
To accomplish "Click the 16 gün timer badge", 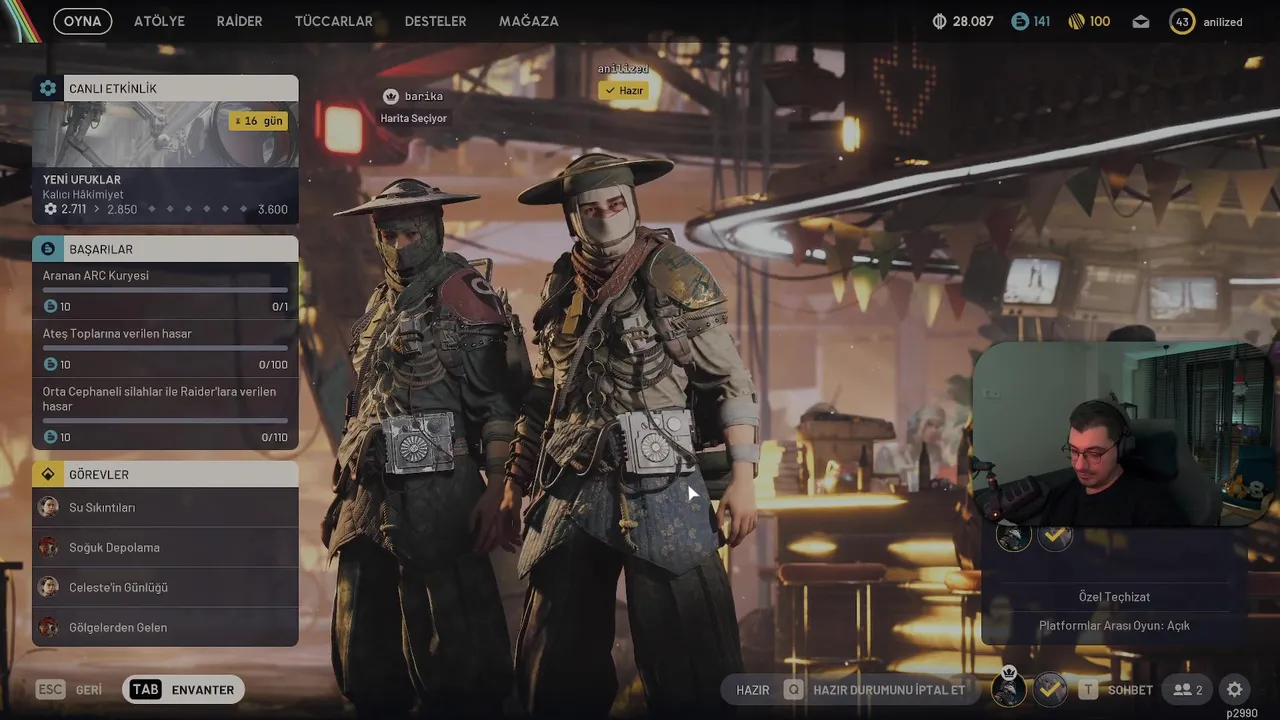I will 258,121.
